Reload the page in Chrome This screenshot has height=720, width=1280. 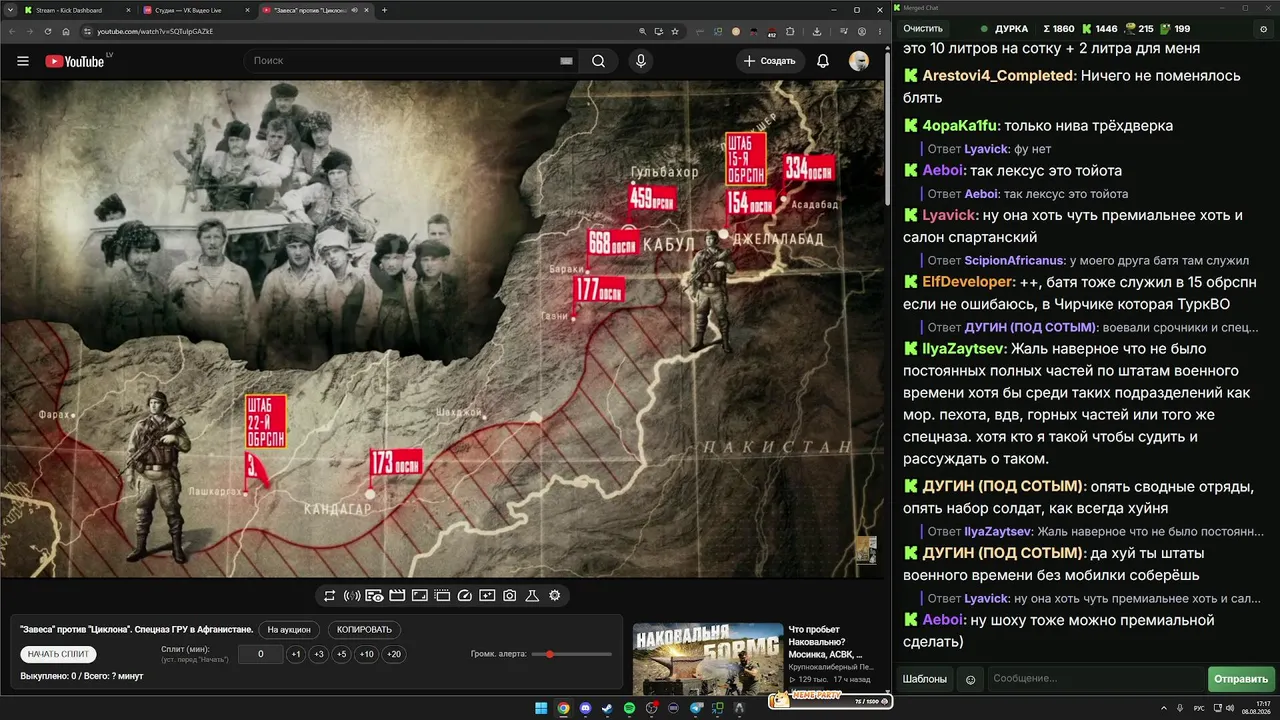click(48, 31)
